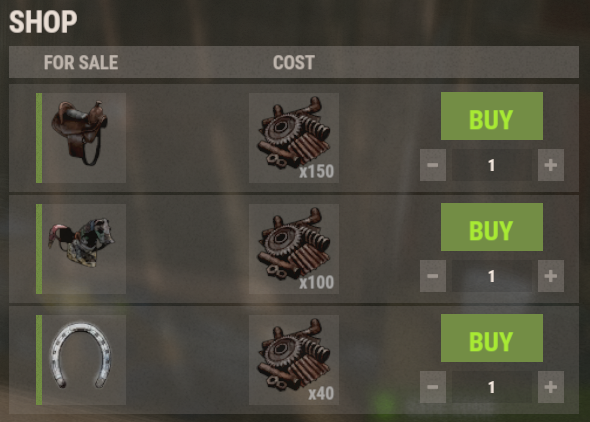
Task: Click the COST column header
Action: tap(294, 62)
